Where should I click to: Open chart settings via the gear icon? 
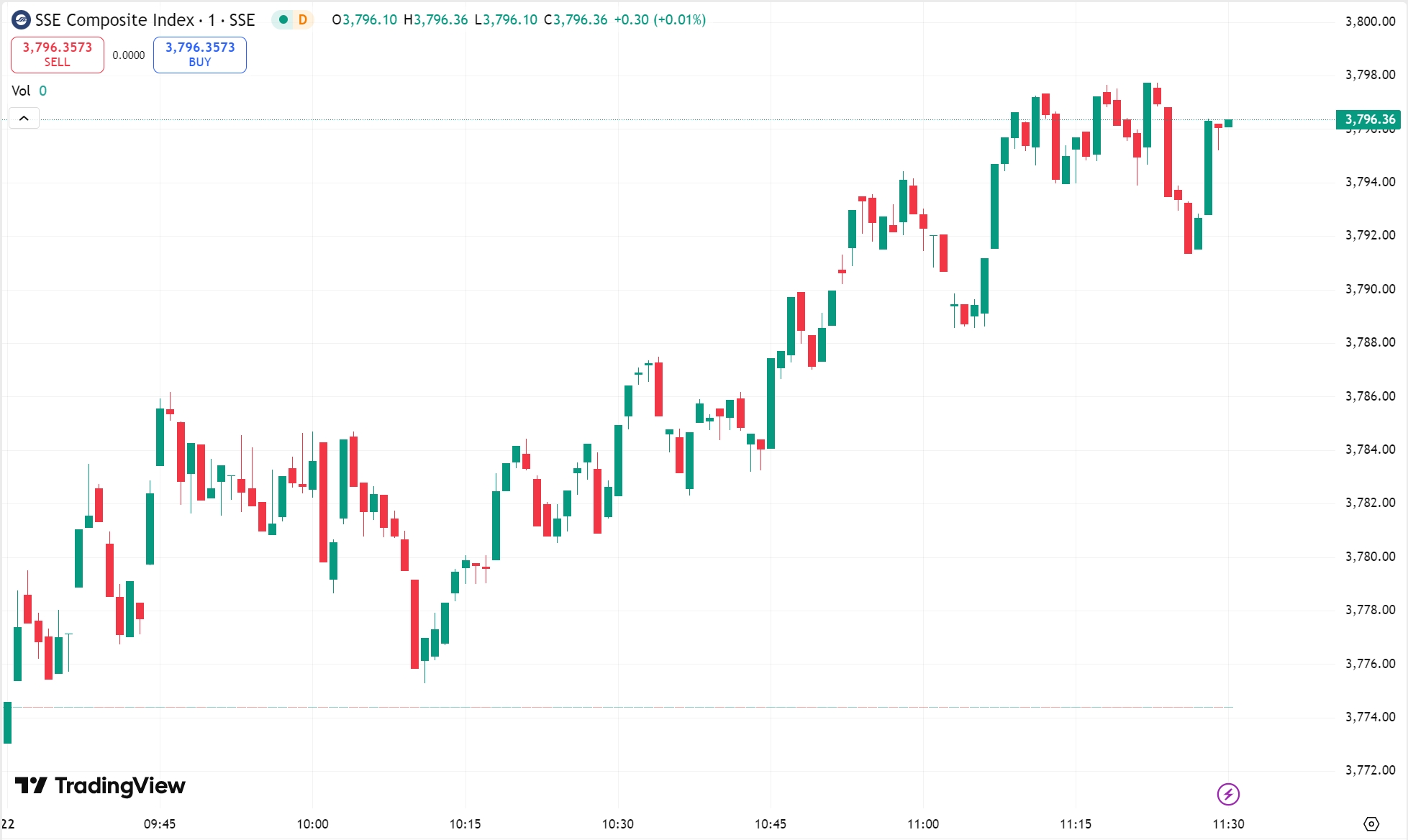(1371, 824)
